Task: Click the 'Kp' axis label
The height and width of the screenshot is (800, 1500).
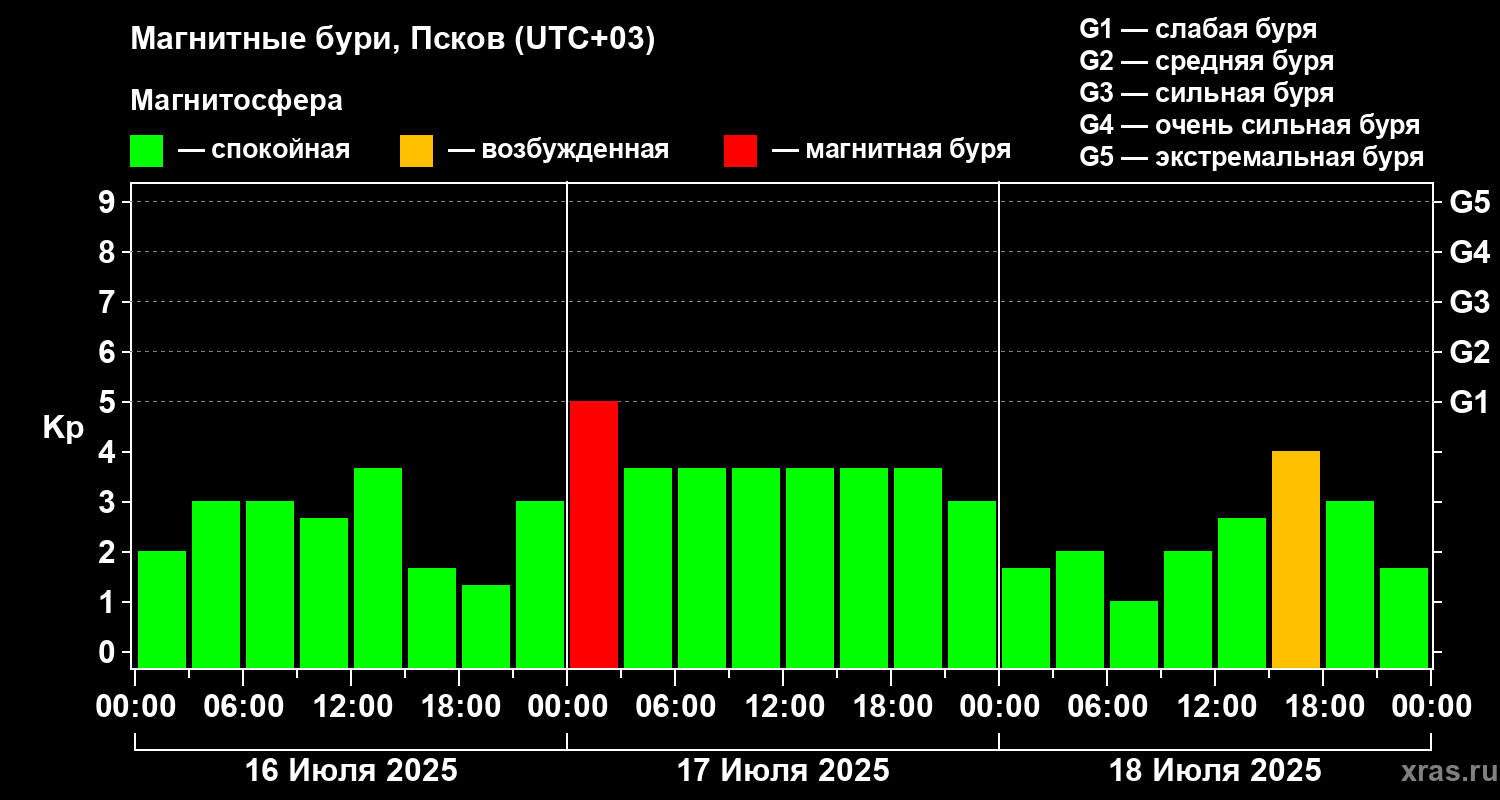Action: 63,428
